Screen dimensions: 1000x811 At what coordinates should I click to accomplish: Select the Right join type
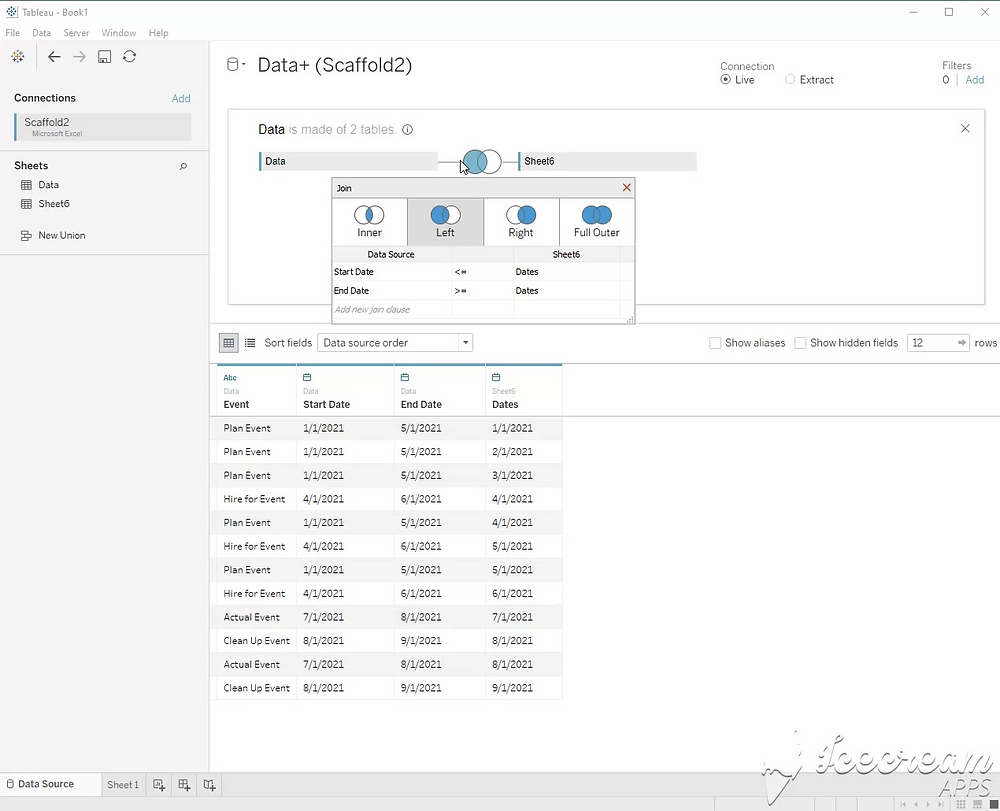coord(521,222)
